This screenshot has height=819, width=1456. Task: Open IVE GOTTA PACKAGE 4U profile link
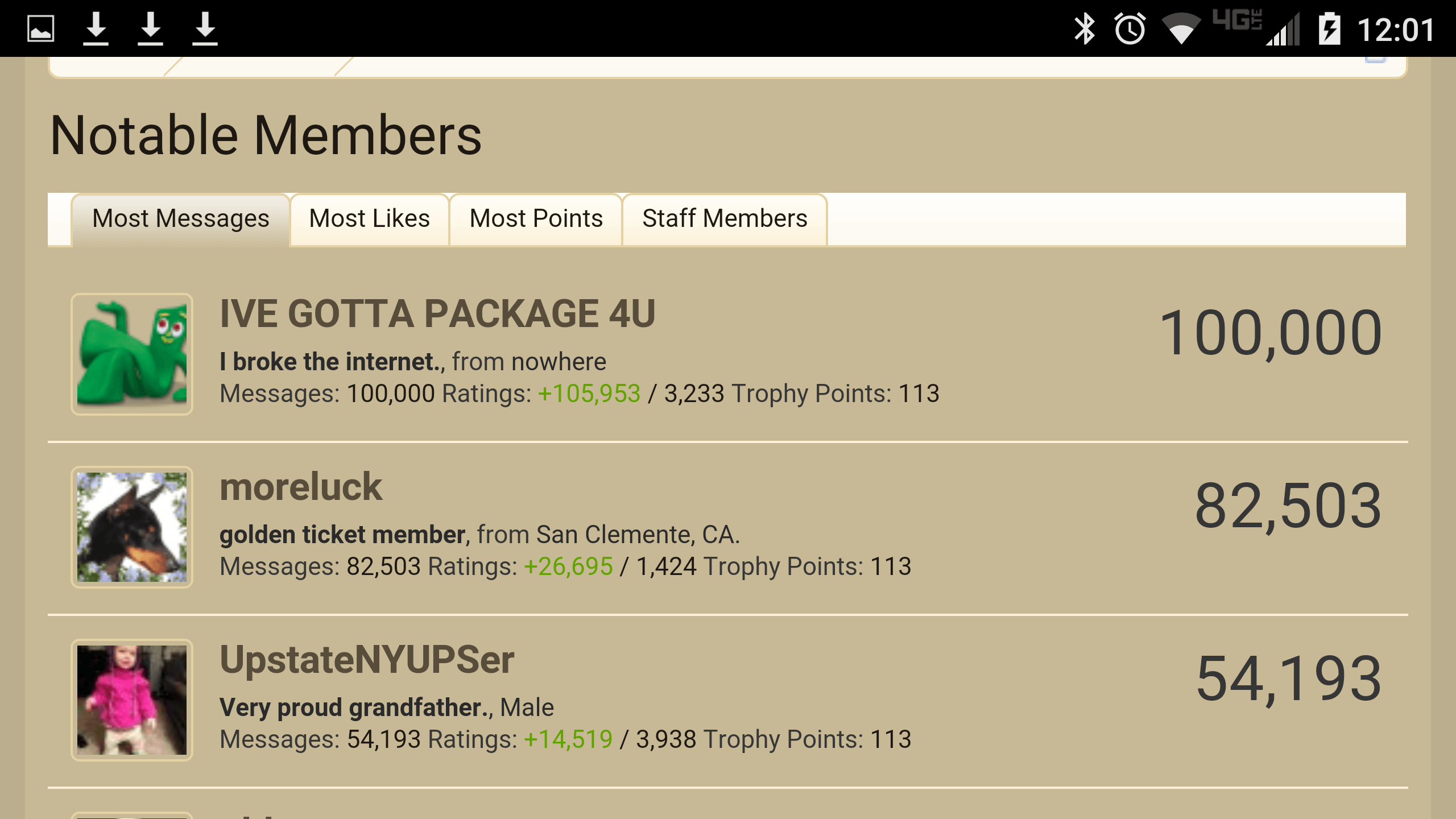(437, 313)
